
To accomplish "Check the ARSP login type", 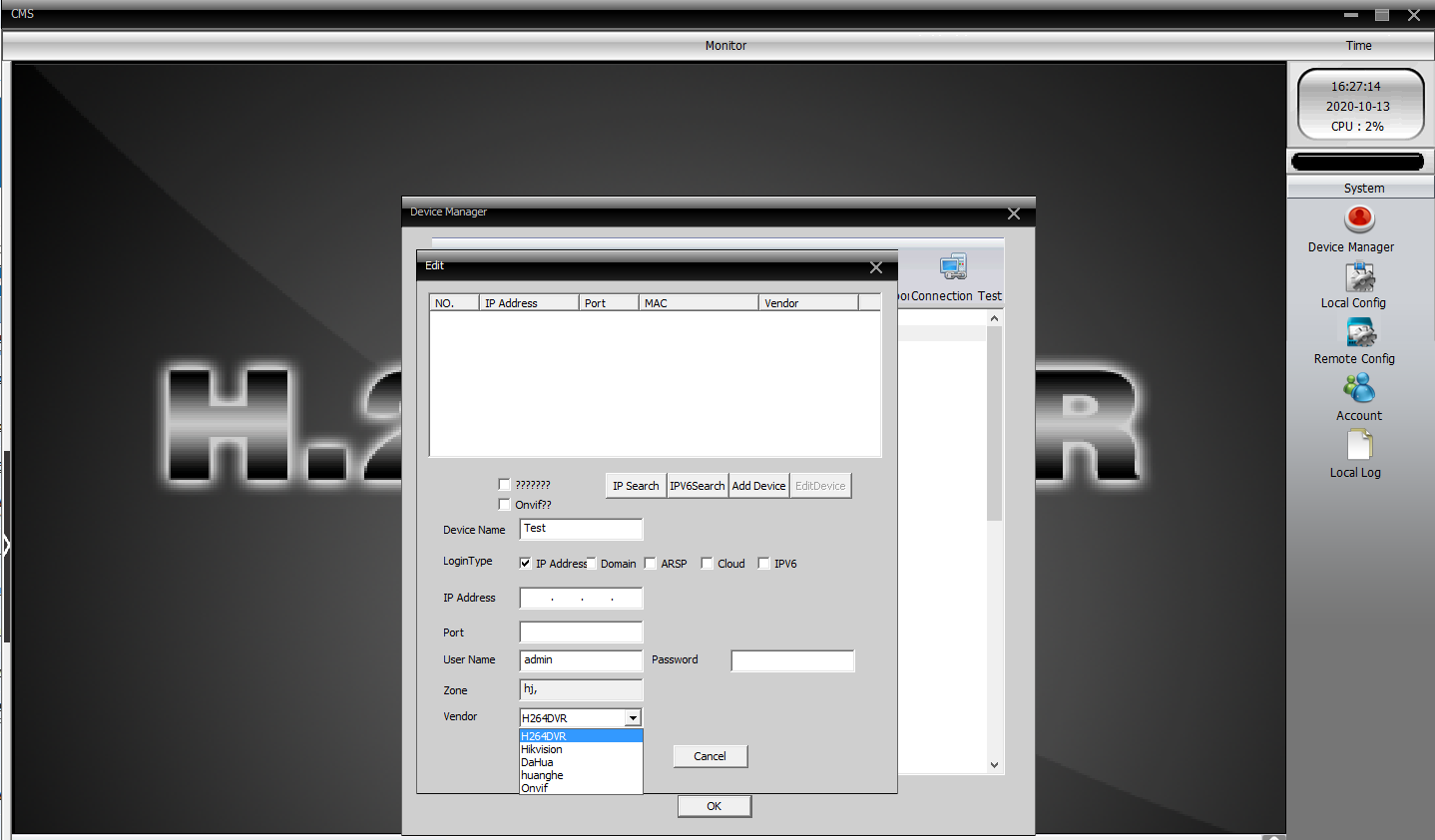I will (650, 564).
